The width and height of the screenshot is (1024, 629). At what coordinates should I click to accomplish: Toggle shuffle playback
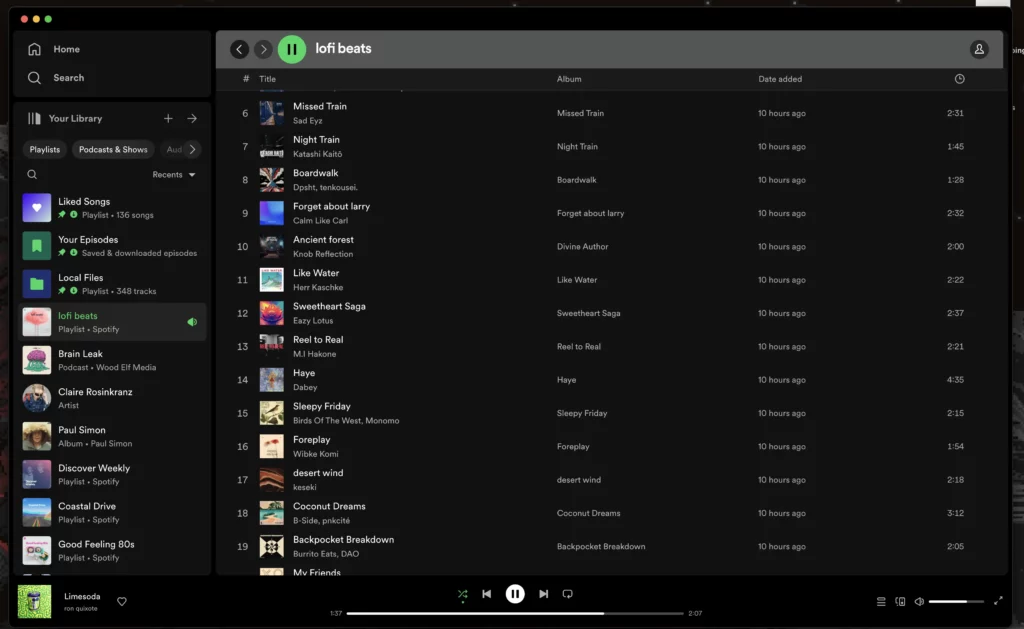coord(462,594)
